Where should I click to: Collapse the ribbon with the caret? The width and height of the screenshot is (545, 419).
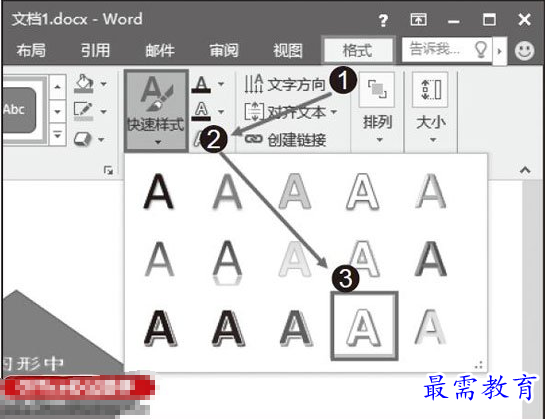pyautogui.click(x=525, y=170)
